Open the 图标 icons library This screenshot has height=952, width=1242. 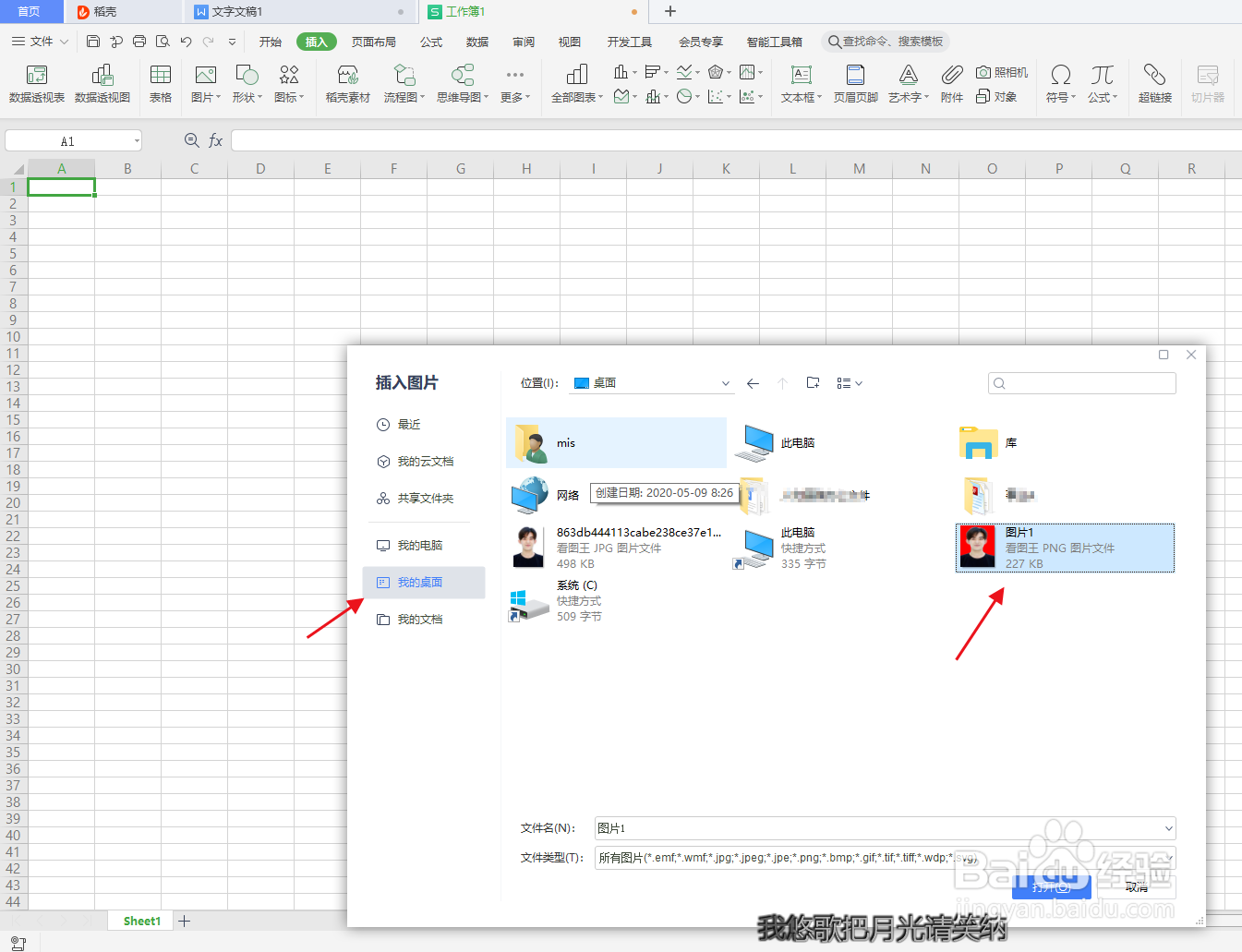[x=289, y=83]
